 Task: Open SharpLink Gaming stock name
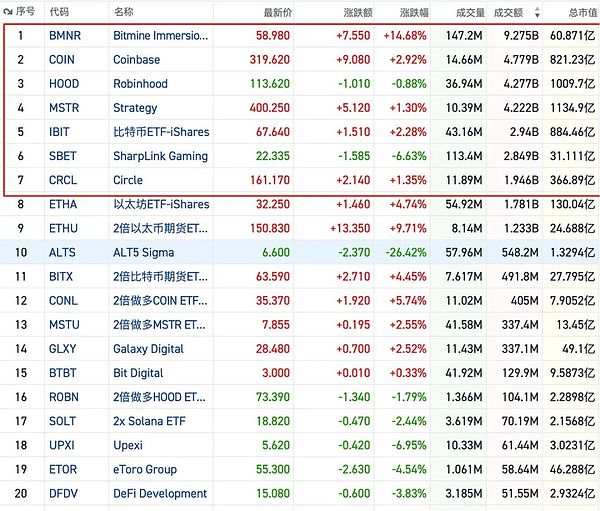click(x=160, y=156)
